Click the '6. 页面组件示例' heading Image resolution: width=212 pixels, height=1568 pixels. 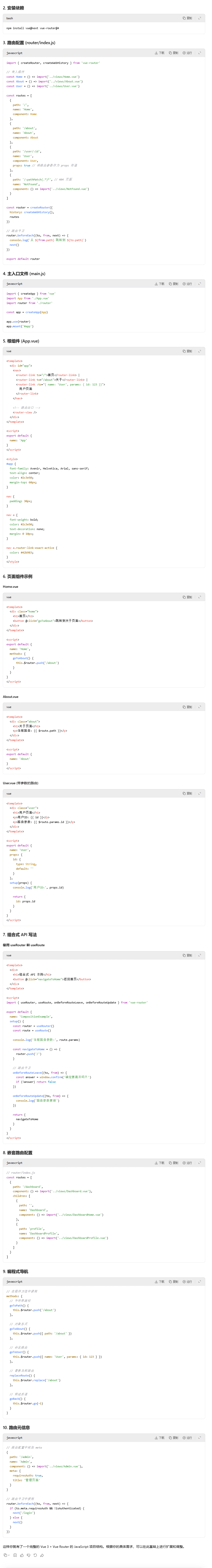click(18, 576)
